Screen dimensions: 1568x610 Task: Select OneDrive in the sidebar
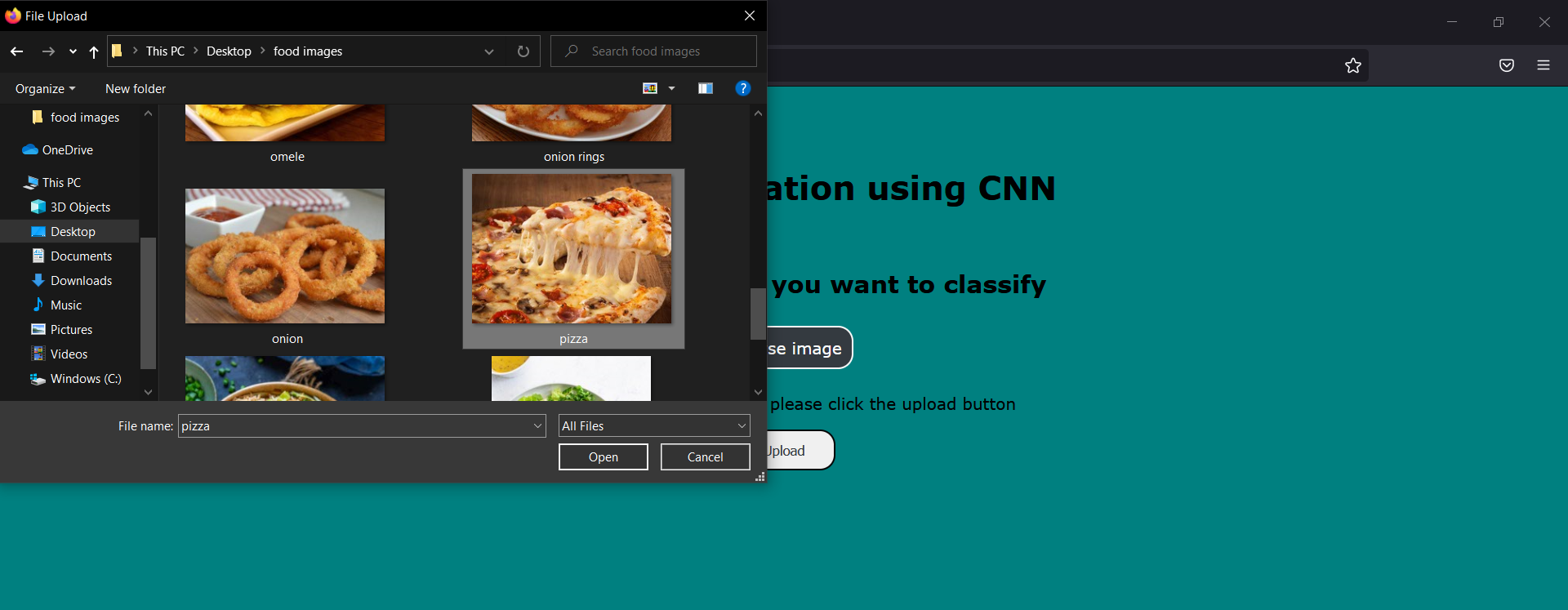point(58,150)
